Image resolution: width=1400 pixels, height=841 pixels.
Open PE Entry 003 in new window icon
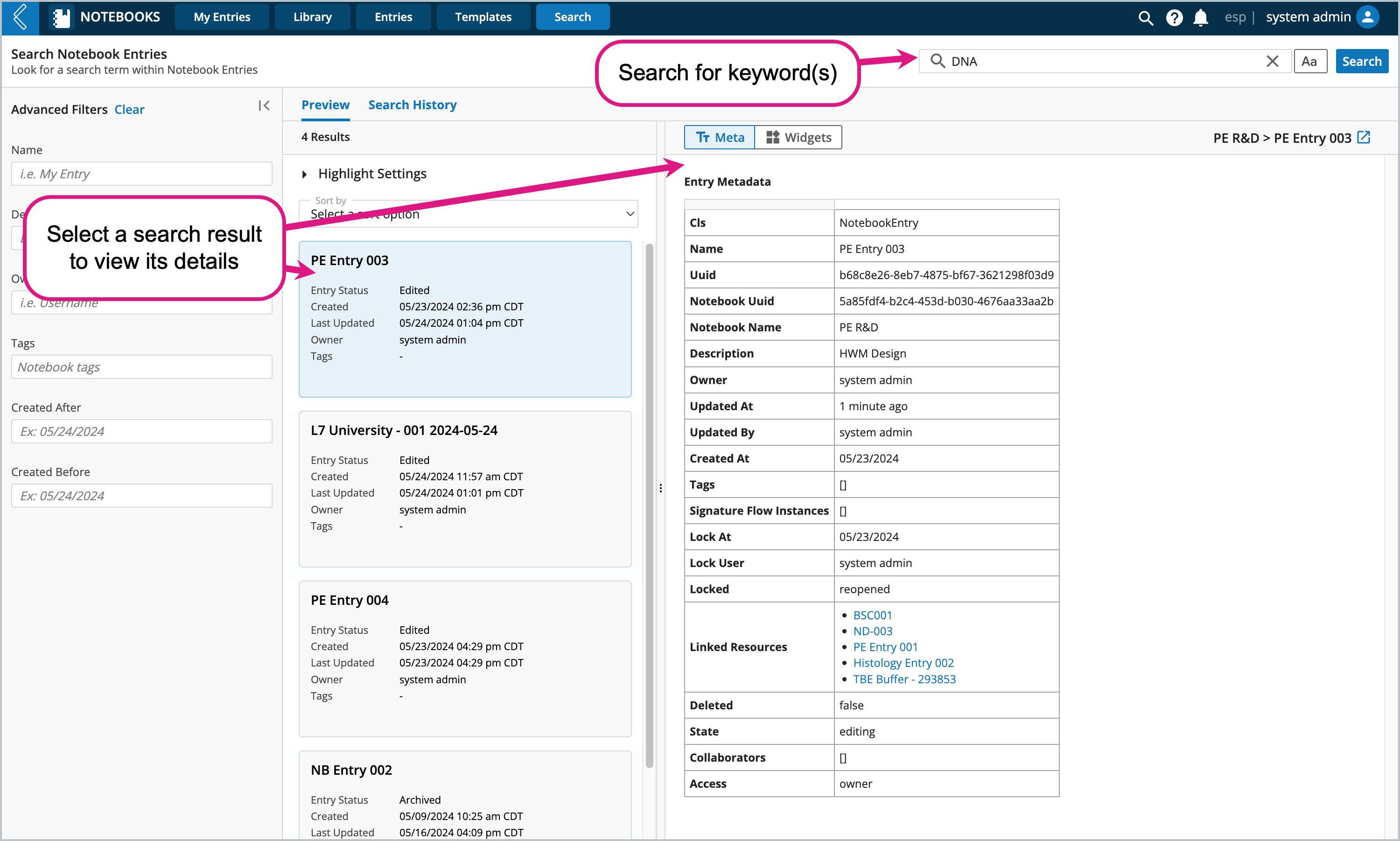pyautogui.click(x=1364, y=137)
